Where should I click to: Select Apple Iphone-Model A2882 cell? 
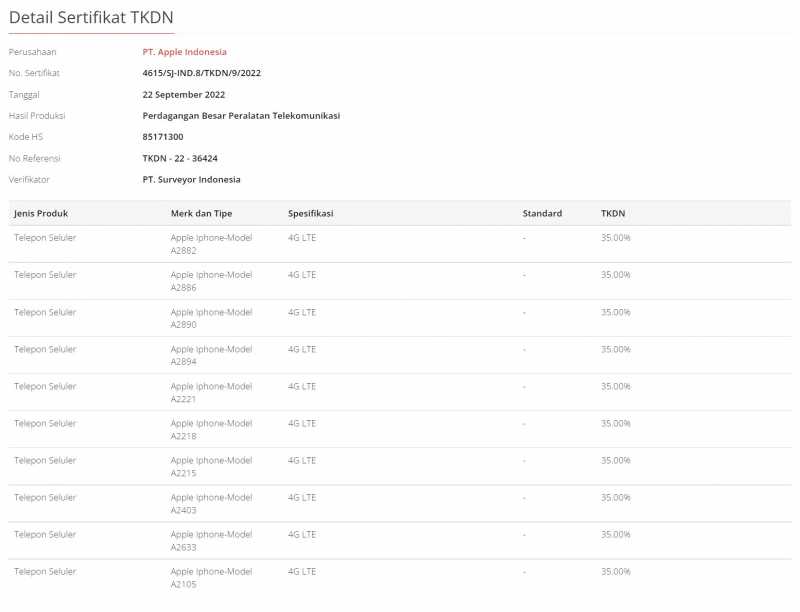click(x=212, y=244)
